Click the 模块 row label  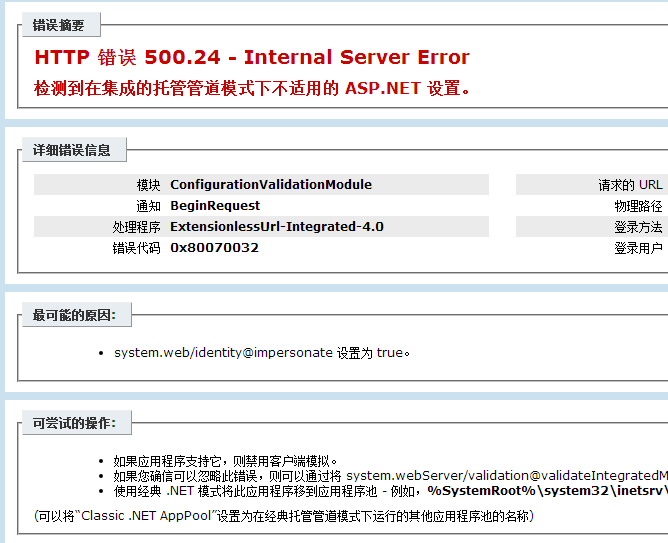click(148, 185)
